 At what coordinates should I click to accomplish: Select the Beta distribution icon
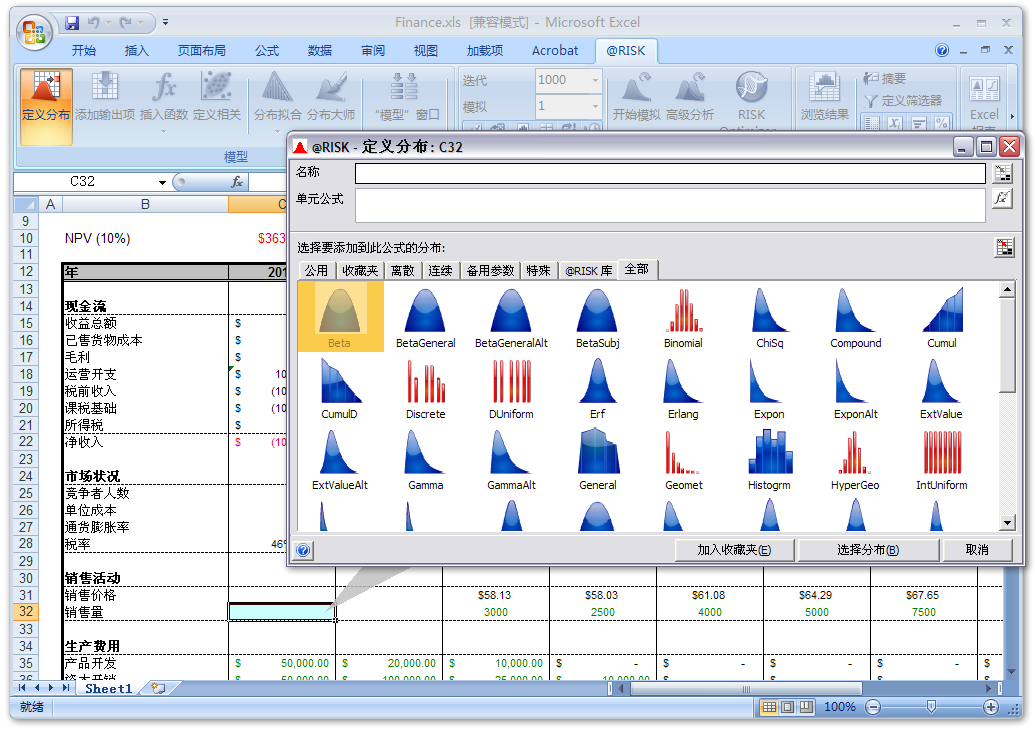click(x=340, y=316)
